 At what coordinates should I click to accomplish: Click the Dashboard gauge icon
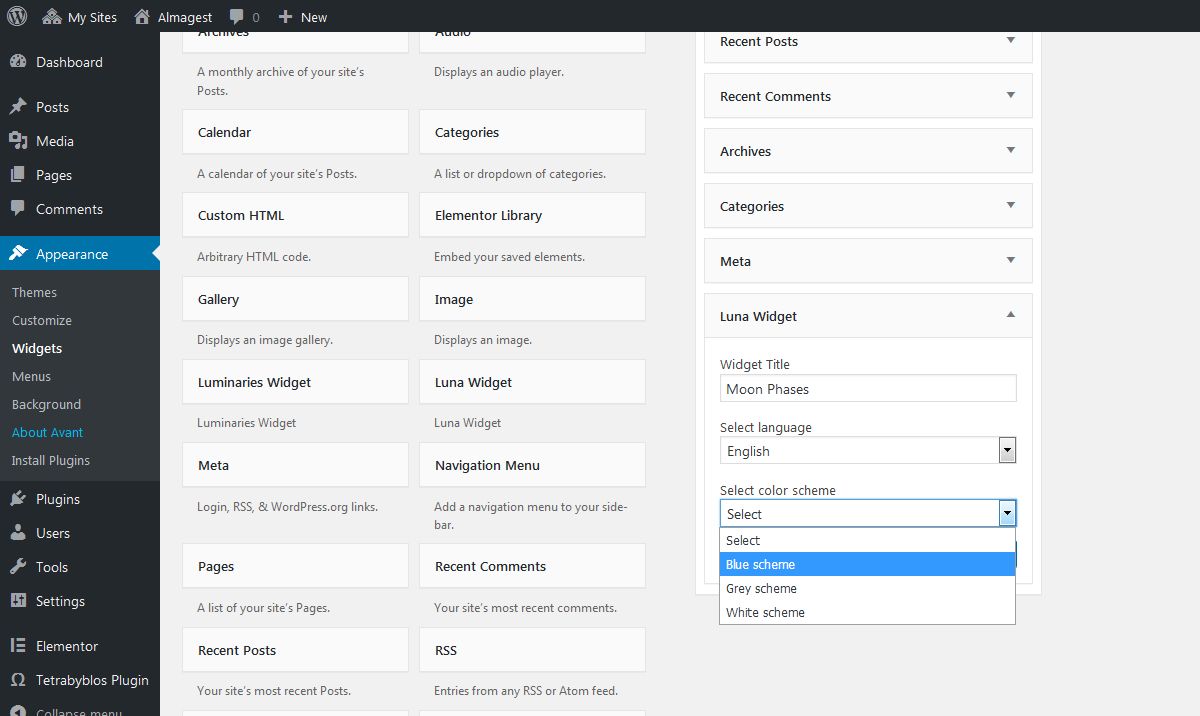click(x=18, y=62)
